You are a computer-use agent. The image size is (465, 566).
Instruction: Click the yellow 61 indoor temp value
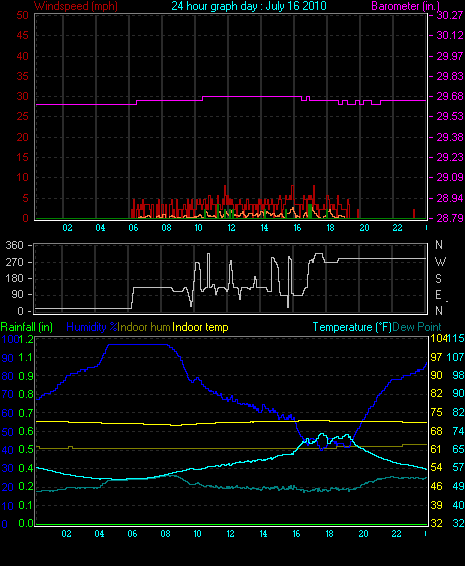[436, 449]
